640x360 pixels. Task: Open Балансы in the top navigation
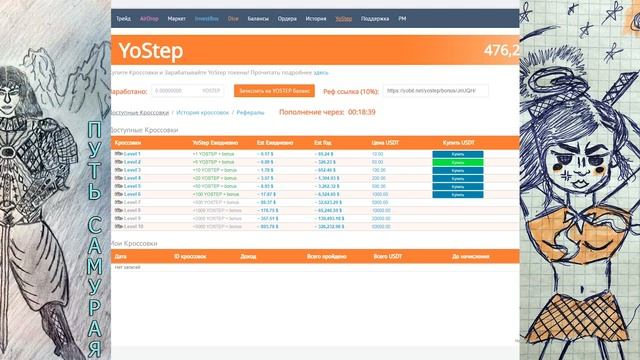tap(258, 19)
